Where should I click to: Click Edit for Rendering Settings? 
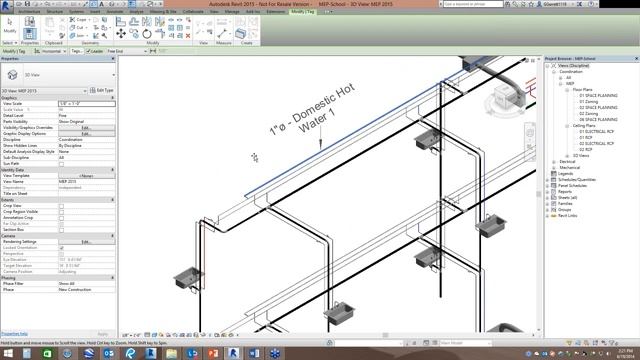(87, 242)
